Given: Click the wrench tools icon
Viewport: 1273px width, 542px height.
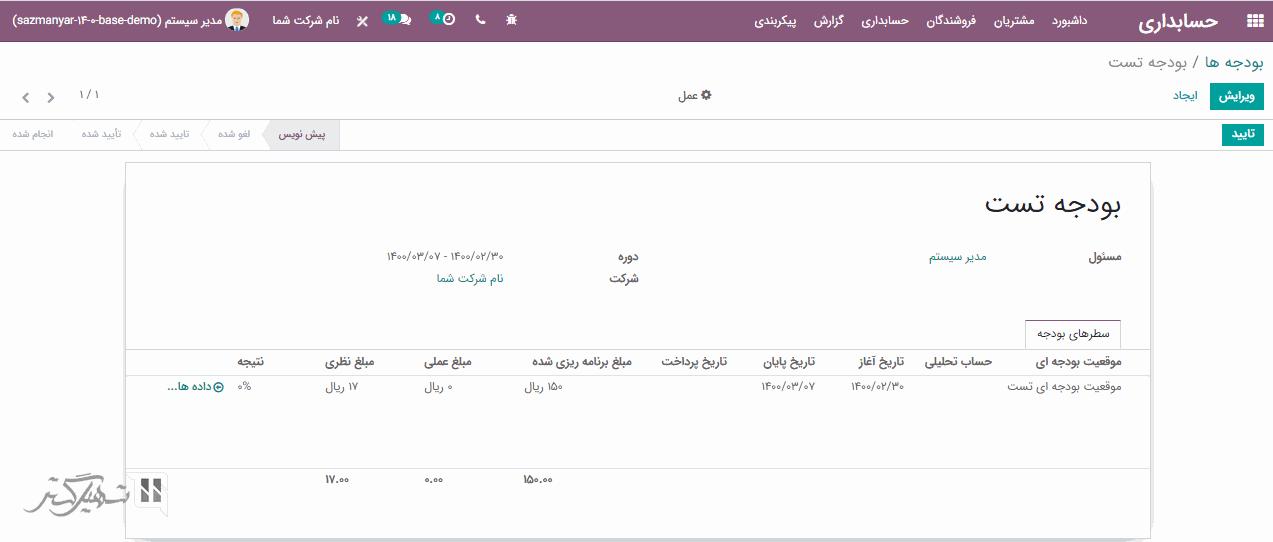Looking at the screenshot, I should click(x=362, y=21).
